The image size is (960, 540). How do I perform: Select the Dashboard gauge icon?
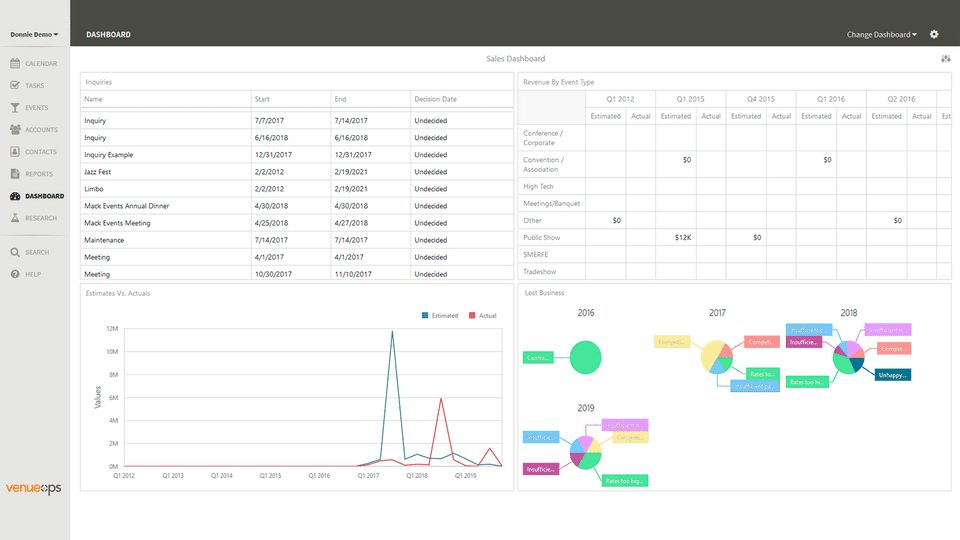pos(15,196)
